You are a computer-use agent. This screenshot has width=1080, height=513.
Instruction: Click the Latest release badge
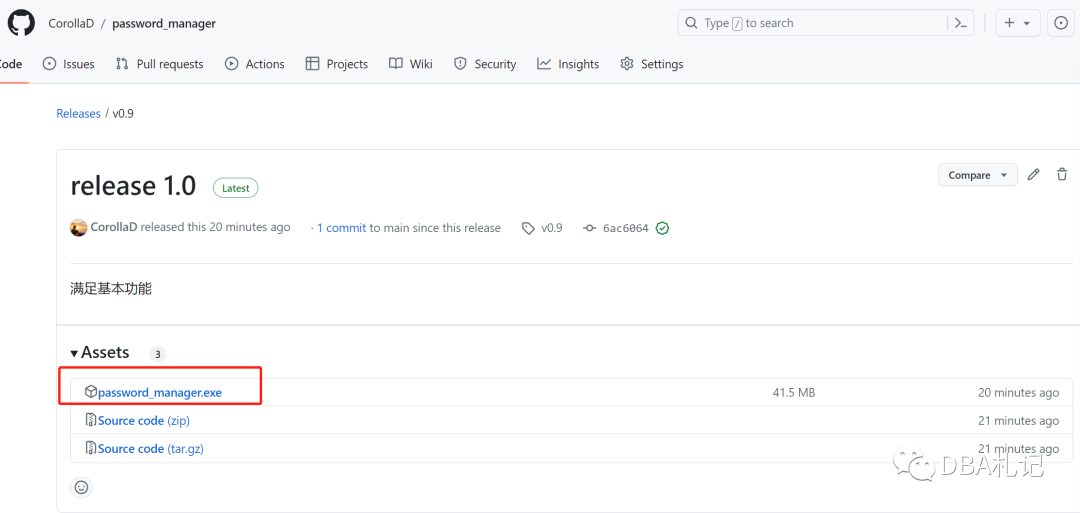pos(236,188)
